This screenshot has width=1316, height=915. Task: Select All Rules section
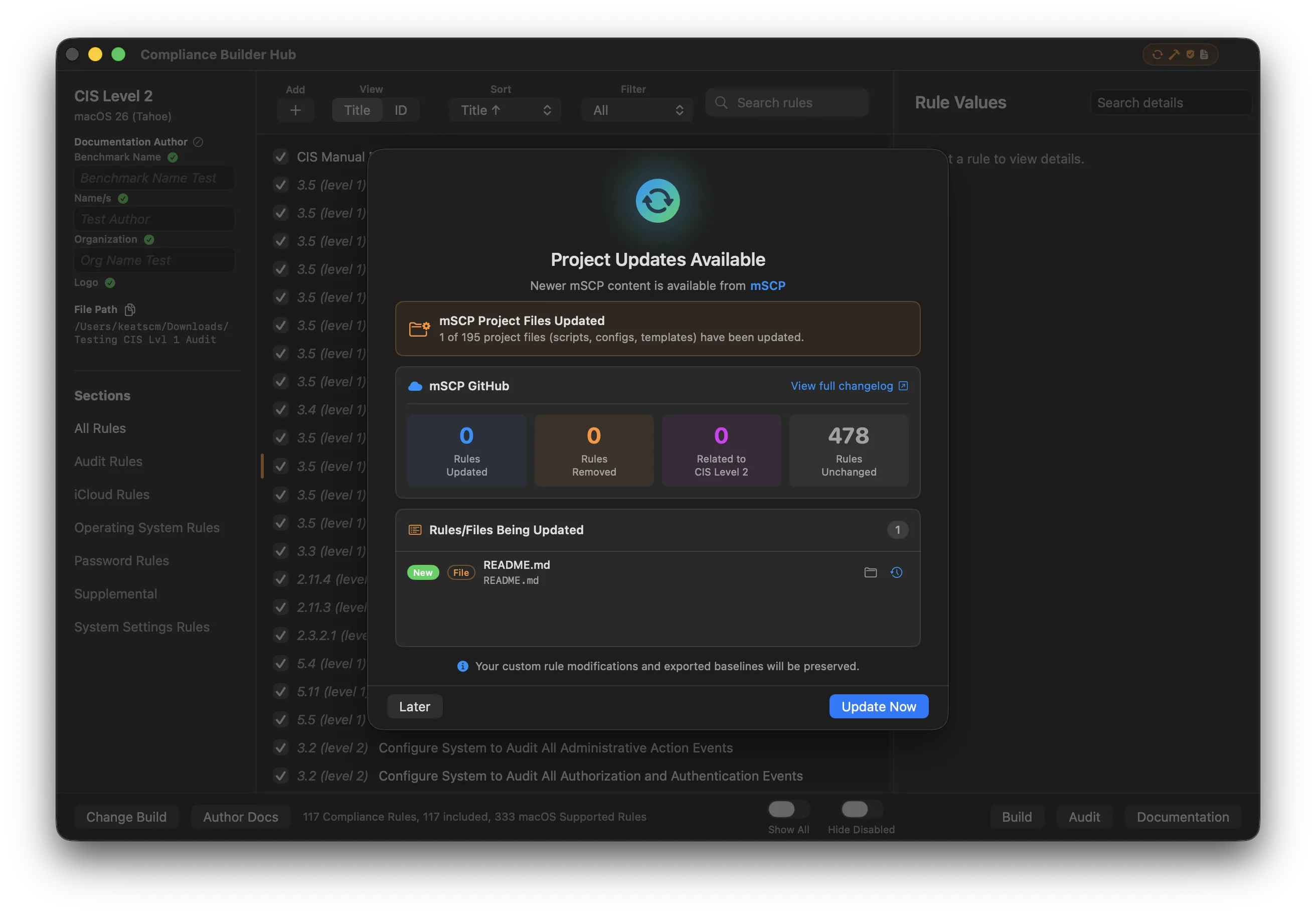(100, 428)
